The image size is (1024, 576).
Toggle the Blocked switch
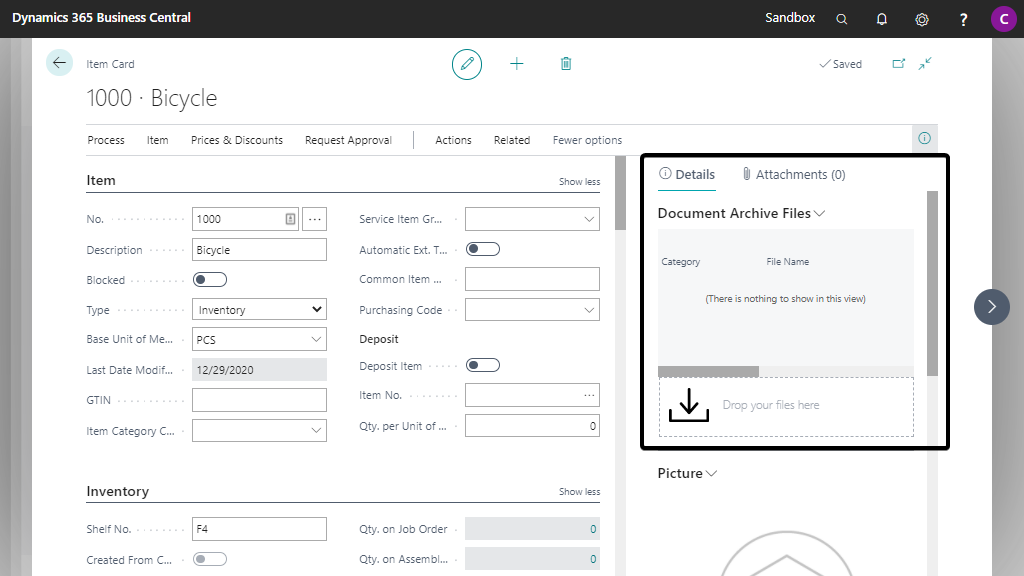210,280
